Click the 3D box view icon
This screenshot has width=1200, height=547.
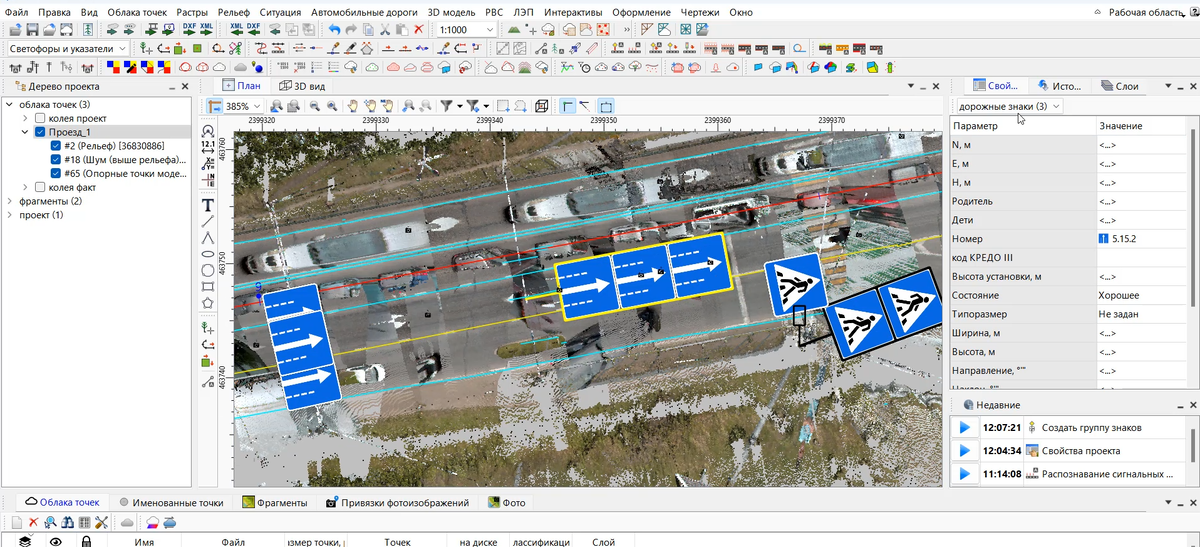pos(541,106)
